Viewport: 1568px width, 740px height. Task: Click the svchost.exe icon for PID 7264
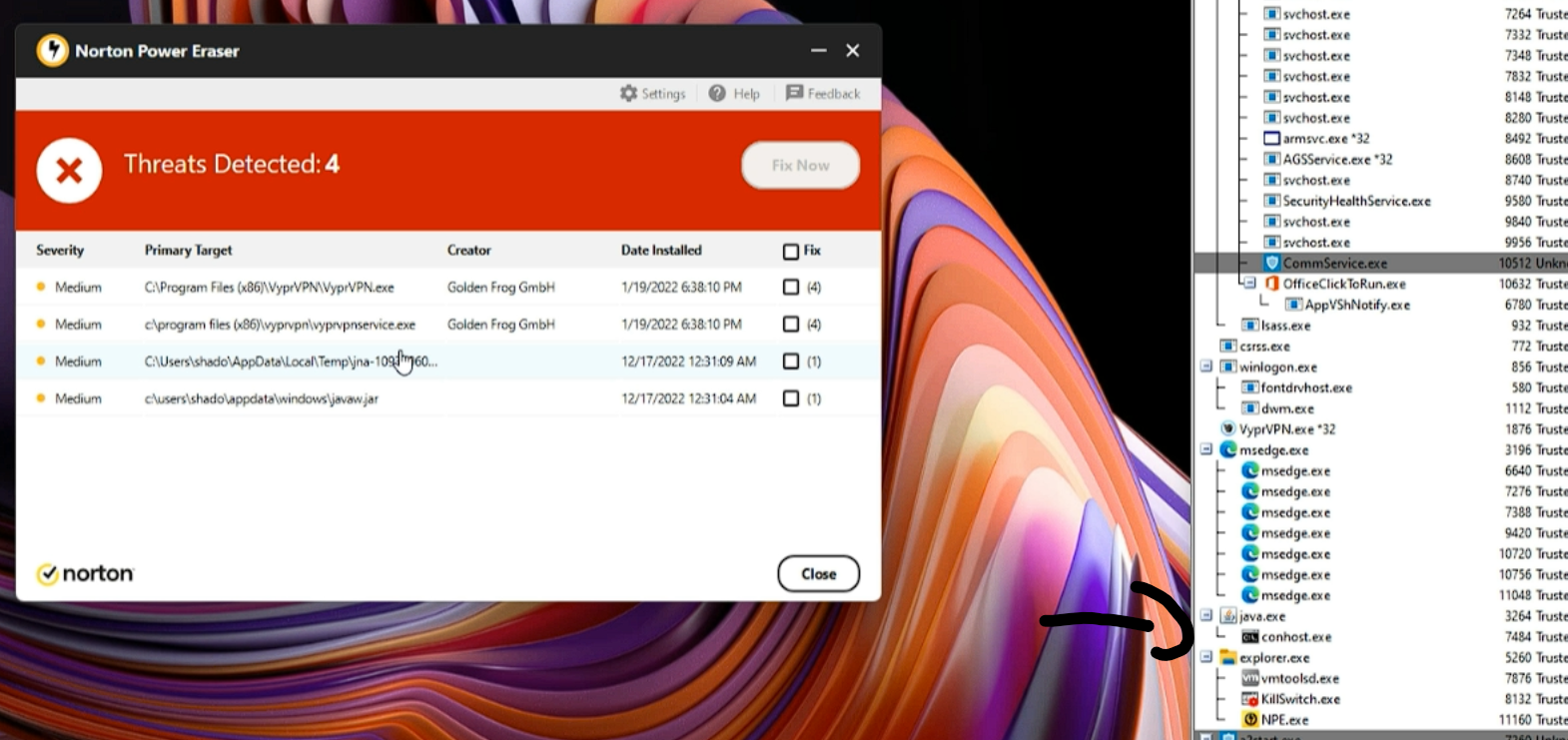1271,14
